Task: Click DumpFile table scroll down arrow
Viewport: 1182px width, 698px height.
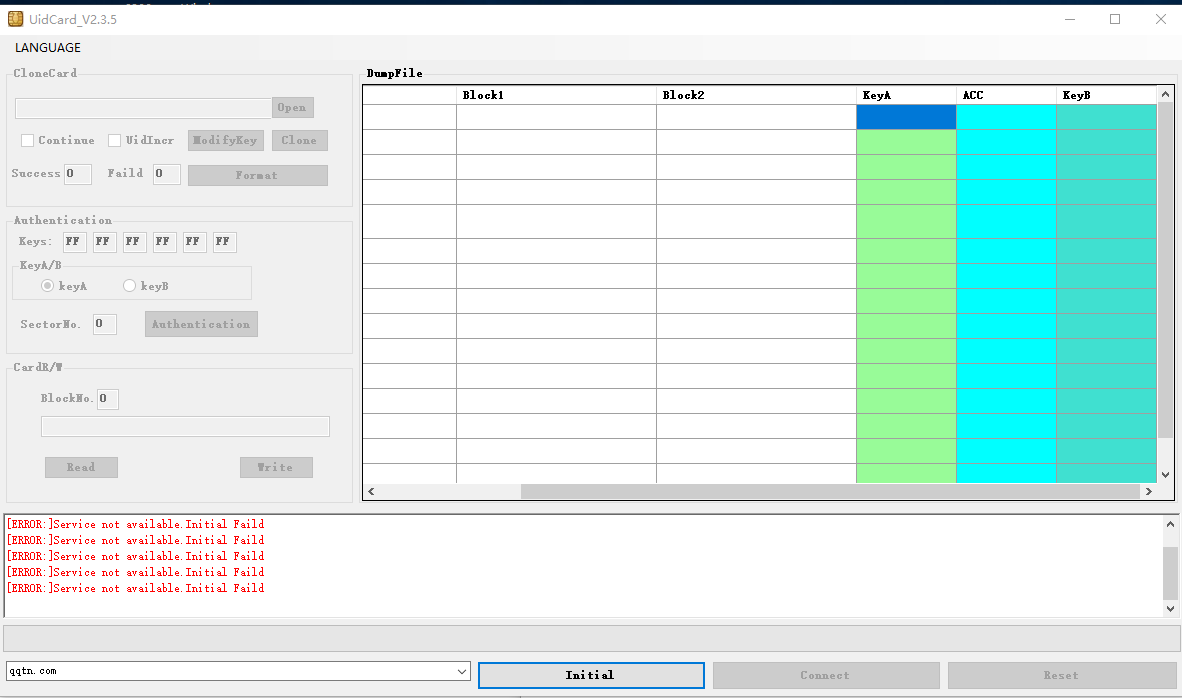Action: [1165, 475]
